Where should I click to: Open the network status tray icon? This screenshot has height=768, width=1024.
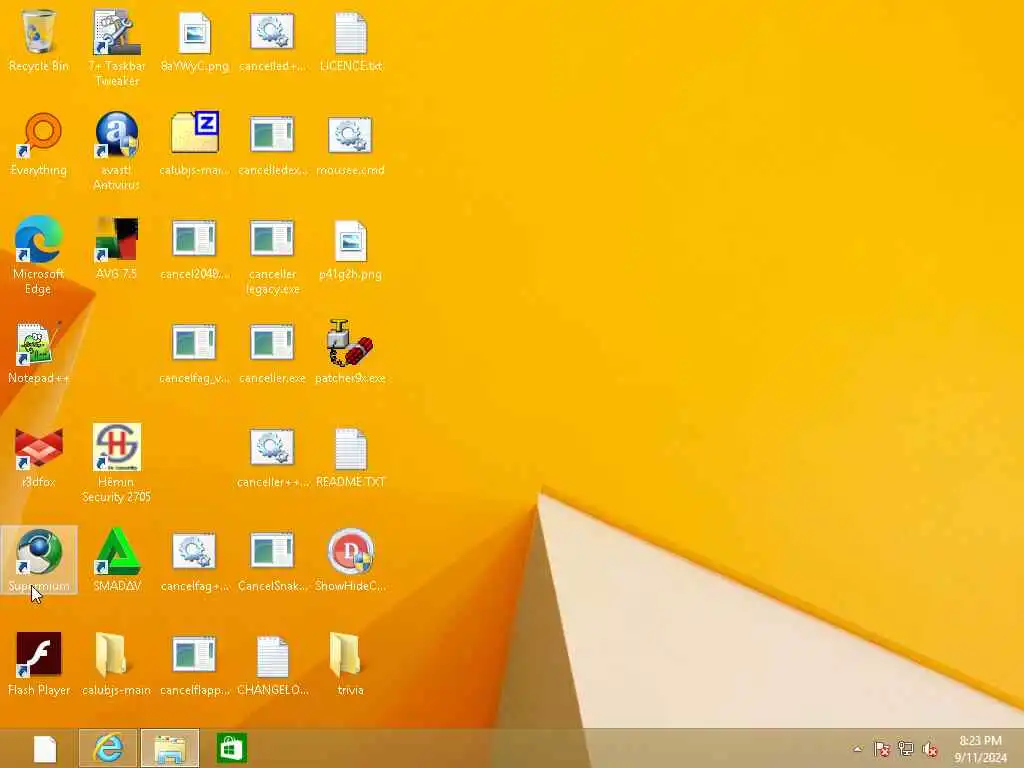[906, 749]
